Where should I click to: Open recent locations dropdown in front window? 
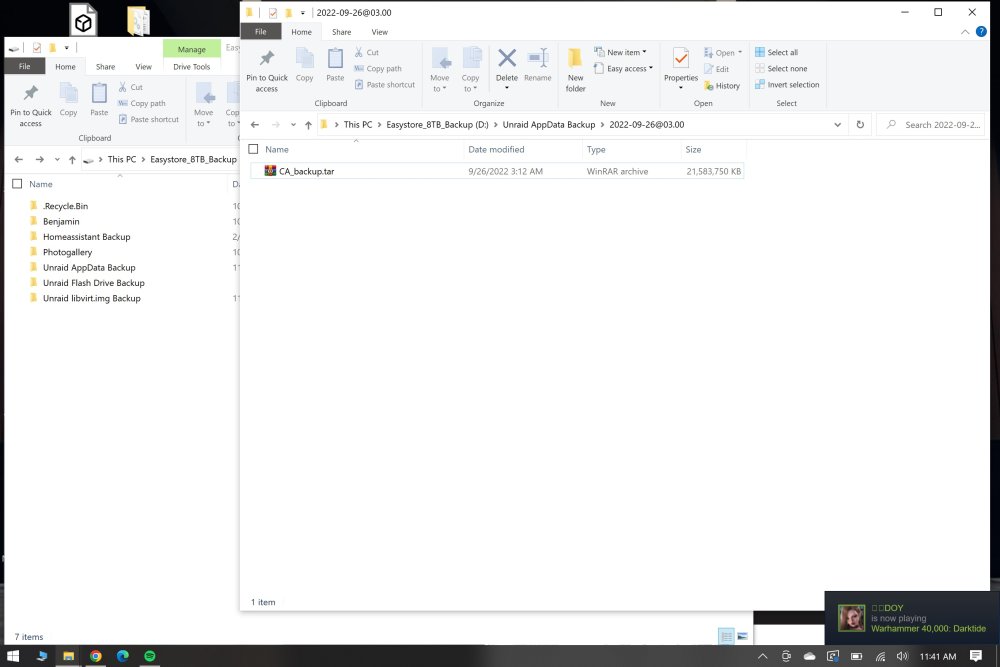[x=293, y=125]
